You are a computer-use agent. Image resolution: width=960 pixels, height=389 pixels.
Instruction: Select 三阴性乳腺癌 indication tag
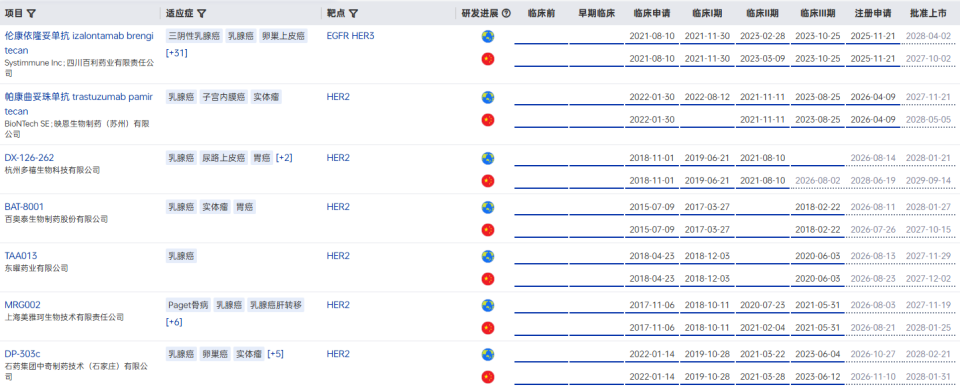[x=193, y=36]
